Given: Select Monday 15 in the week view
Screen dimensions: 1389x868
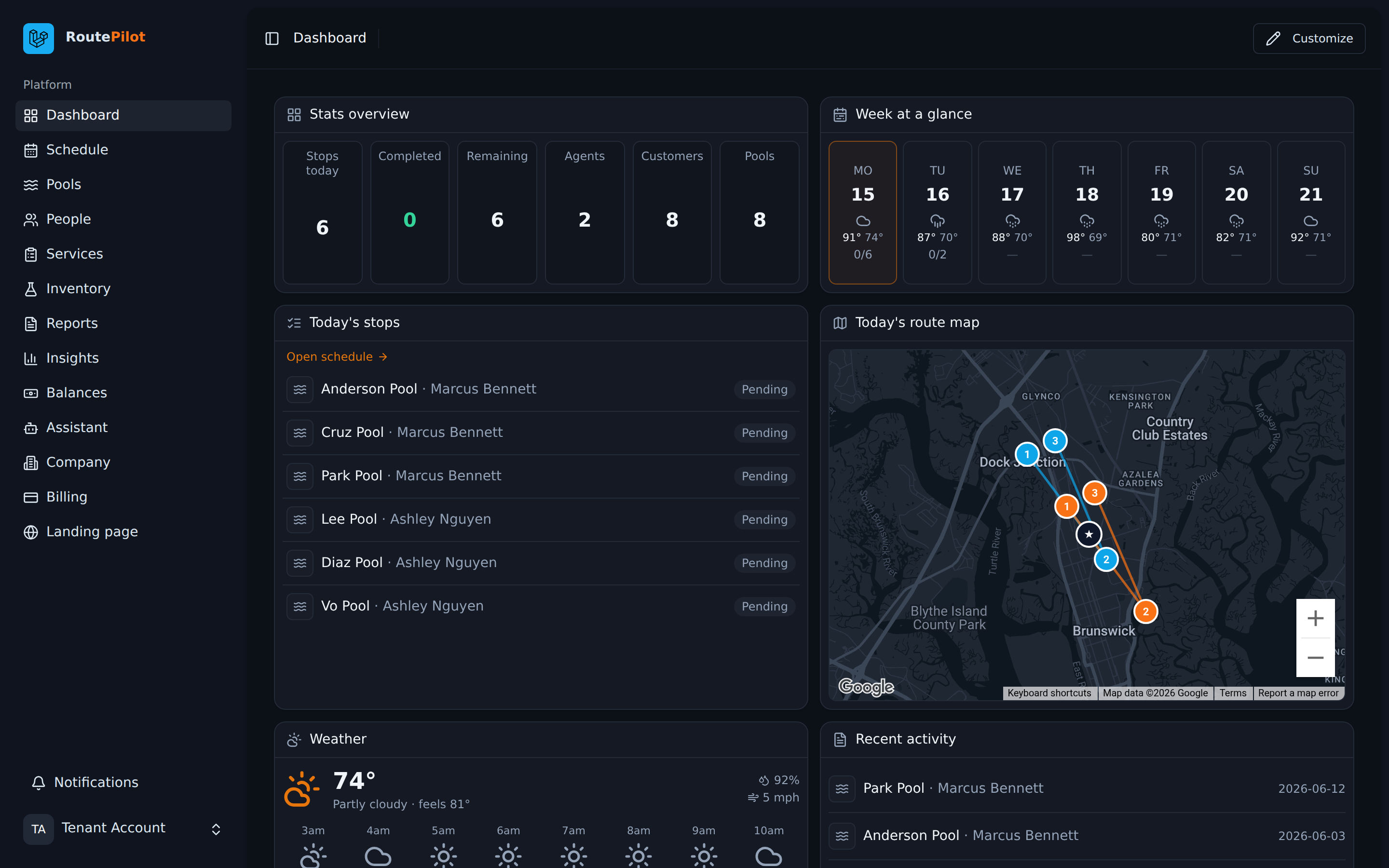Looking at the screenshot, I should click(863, 212).
